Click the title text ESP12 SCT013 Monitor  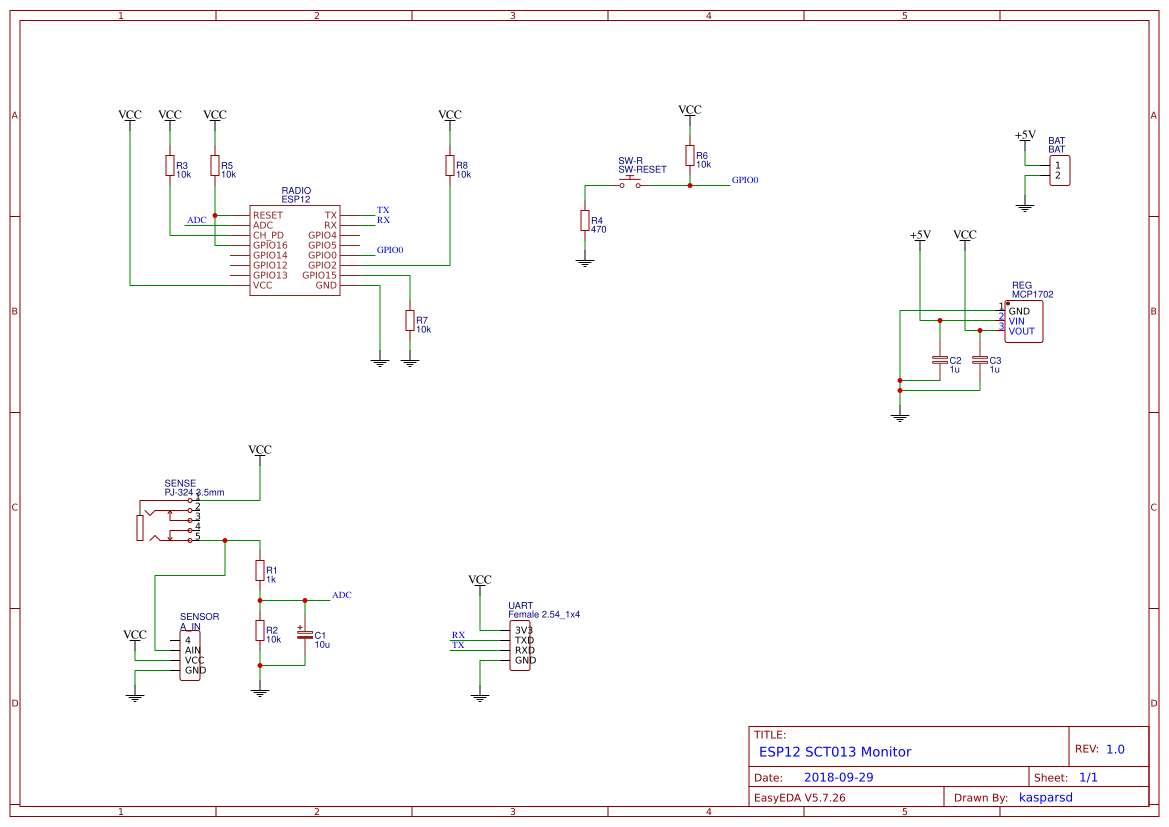point(836,751)
